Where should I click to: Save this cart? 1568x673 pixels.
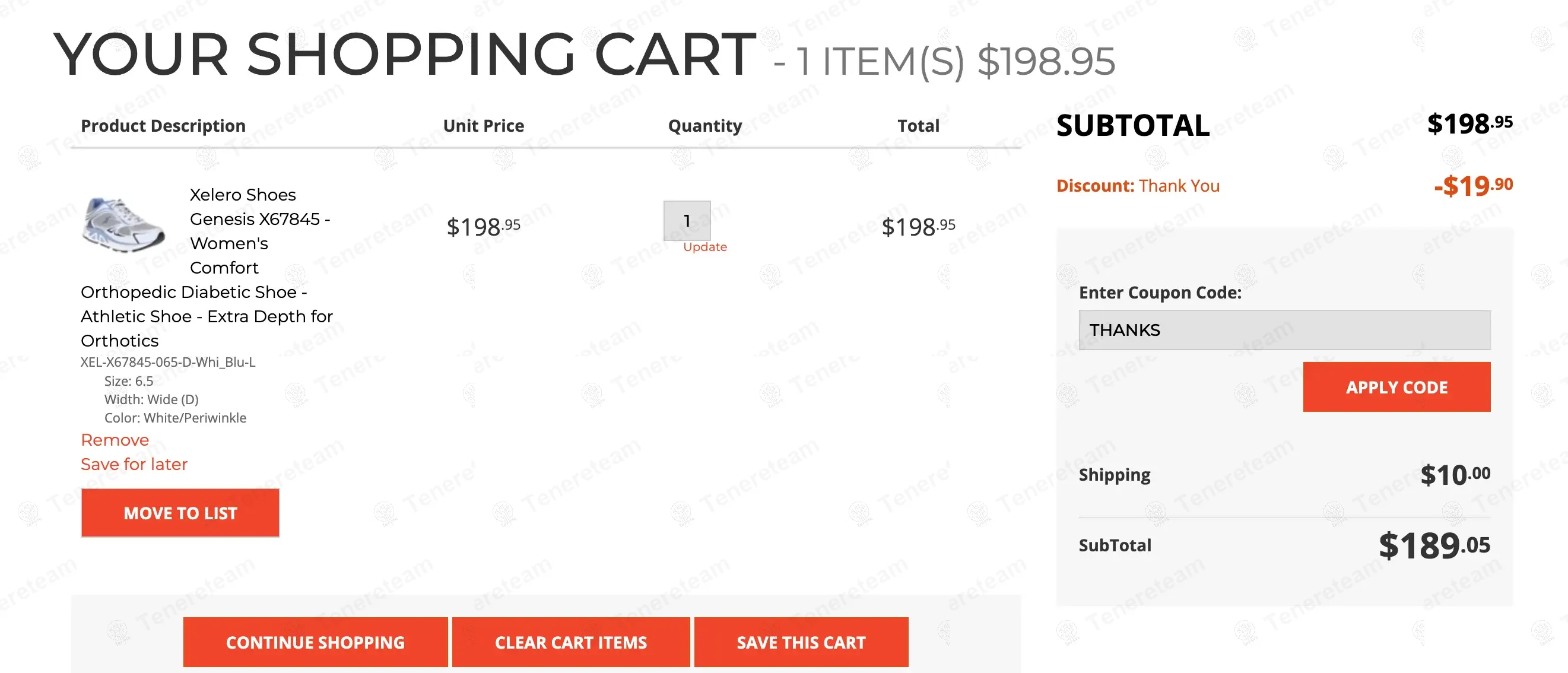(x=801, y=642)
